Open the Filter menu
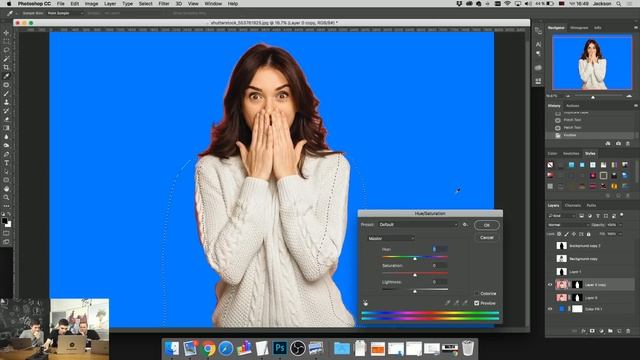The height and width of the screenshot is (360, 640). (164, 4)
